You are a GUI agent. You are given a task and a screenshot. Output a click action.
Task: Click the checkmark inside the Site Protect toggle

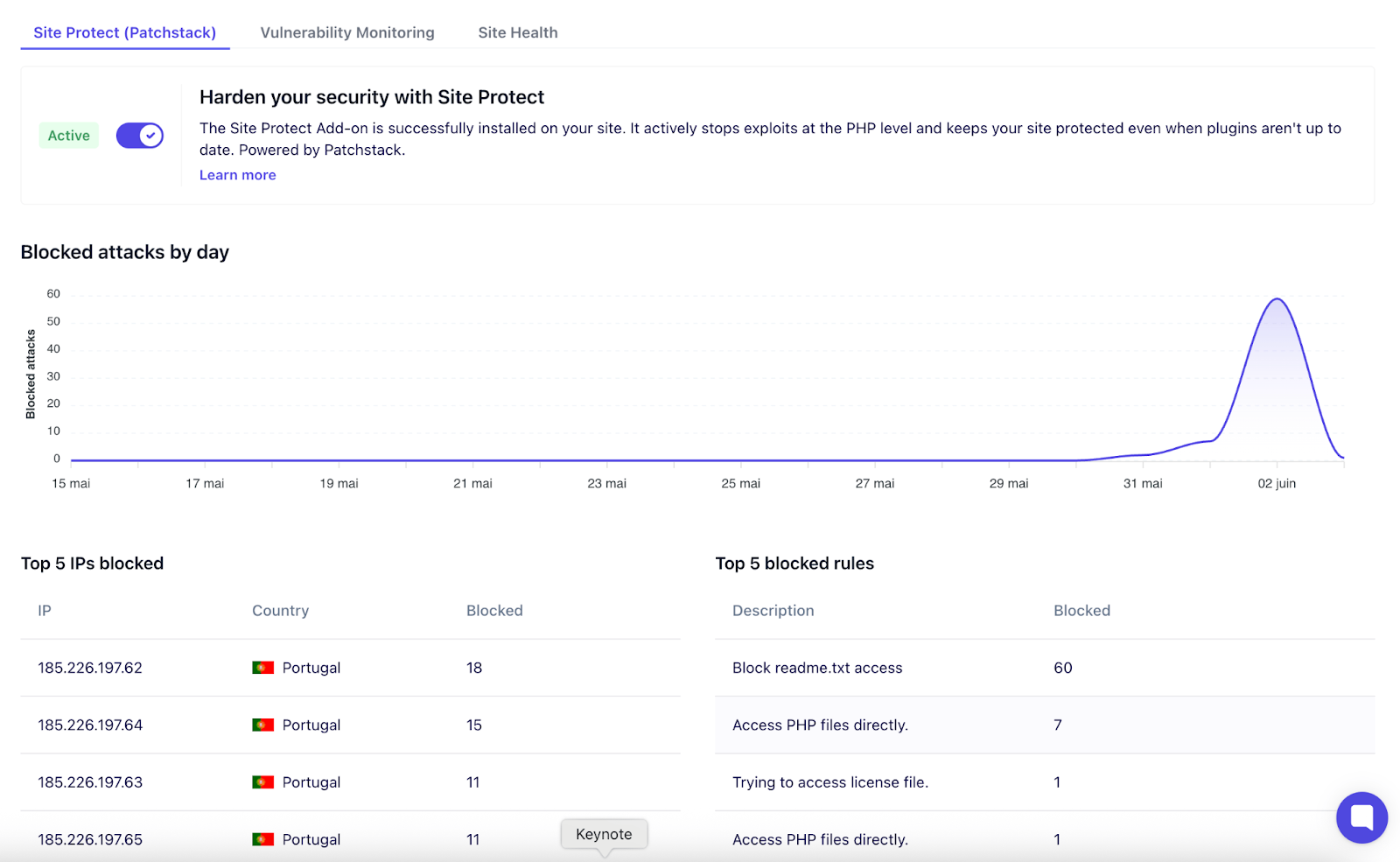tap(149, 136)
